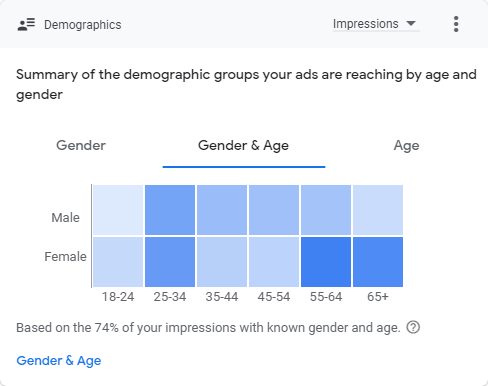Select the Gender & Age tab

(243, 146)
